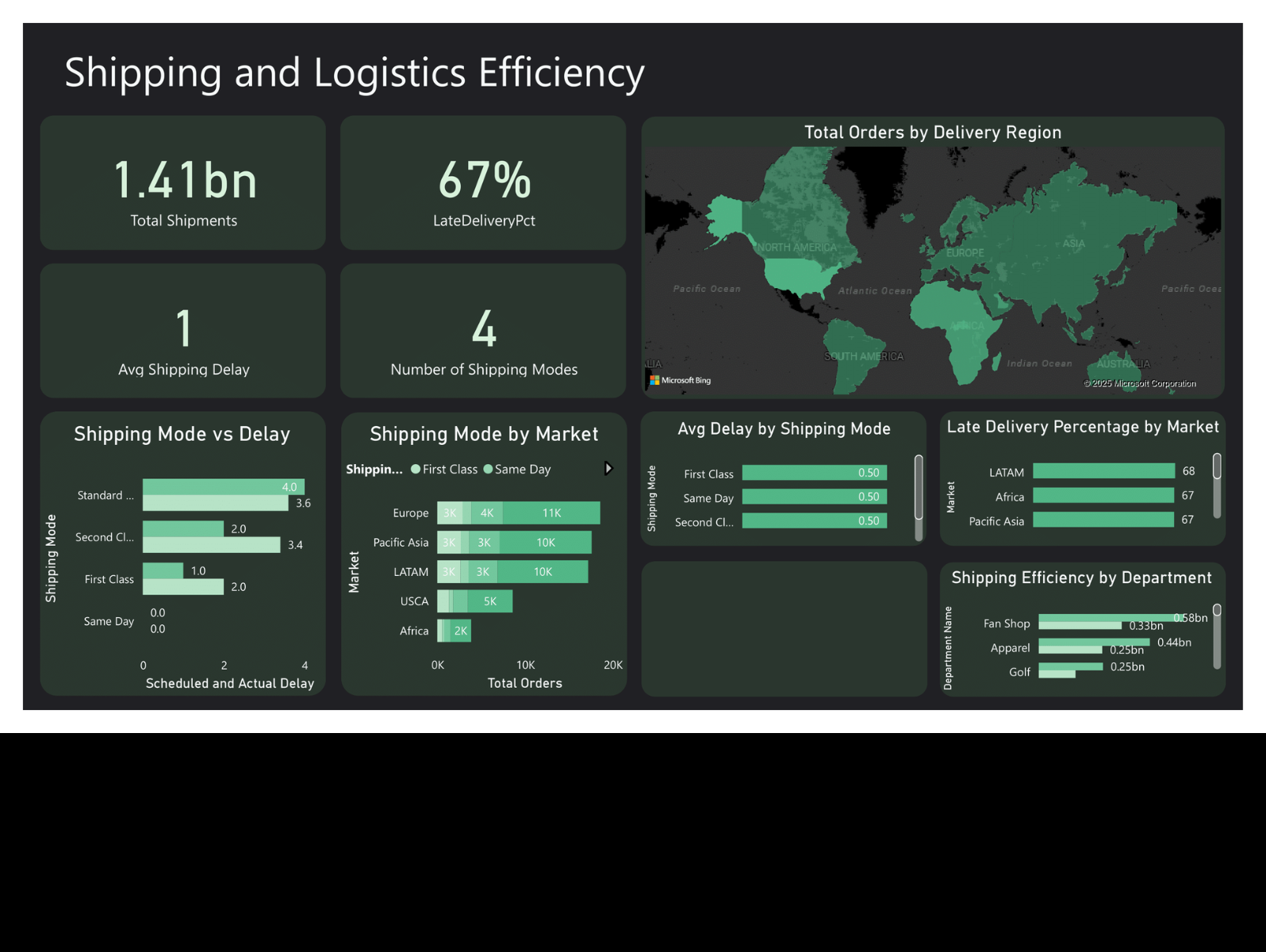Click the Microsoft Bing logo on map

pos(681,381)
